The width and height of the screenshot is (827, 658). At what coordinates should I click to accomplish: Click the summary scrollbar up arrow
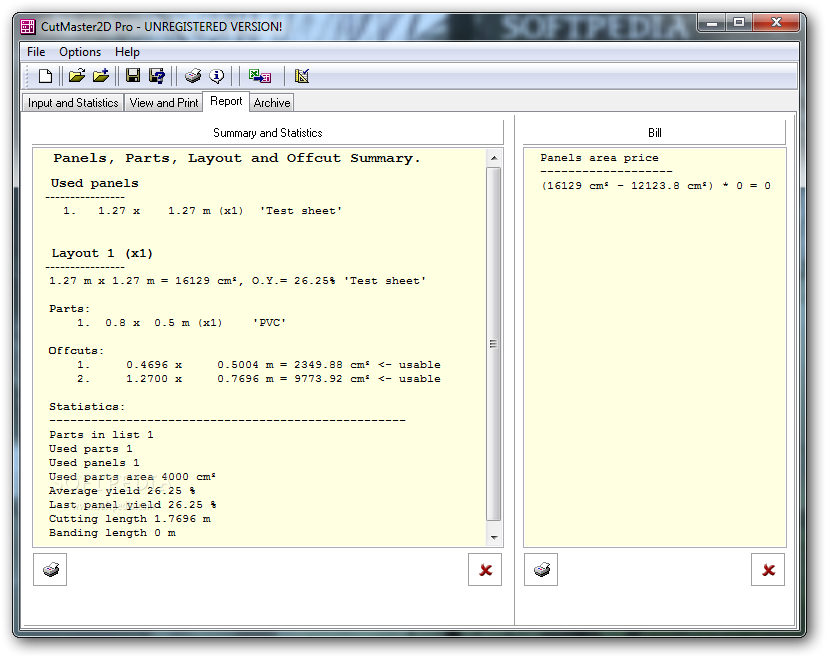point(494,158)
